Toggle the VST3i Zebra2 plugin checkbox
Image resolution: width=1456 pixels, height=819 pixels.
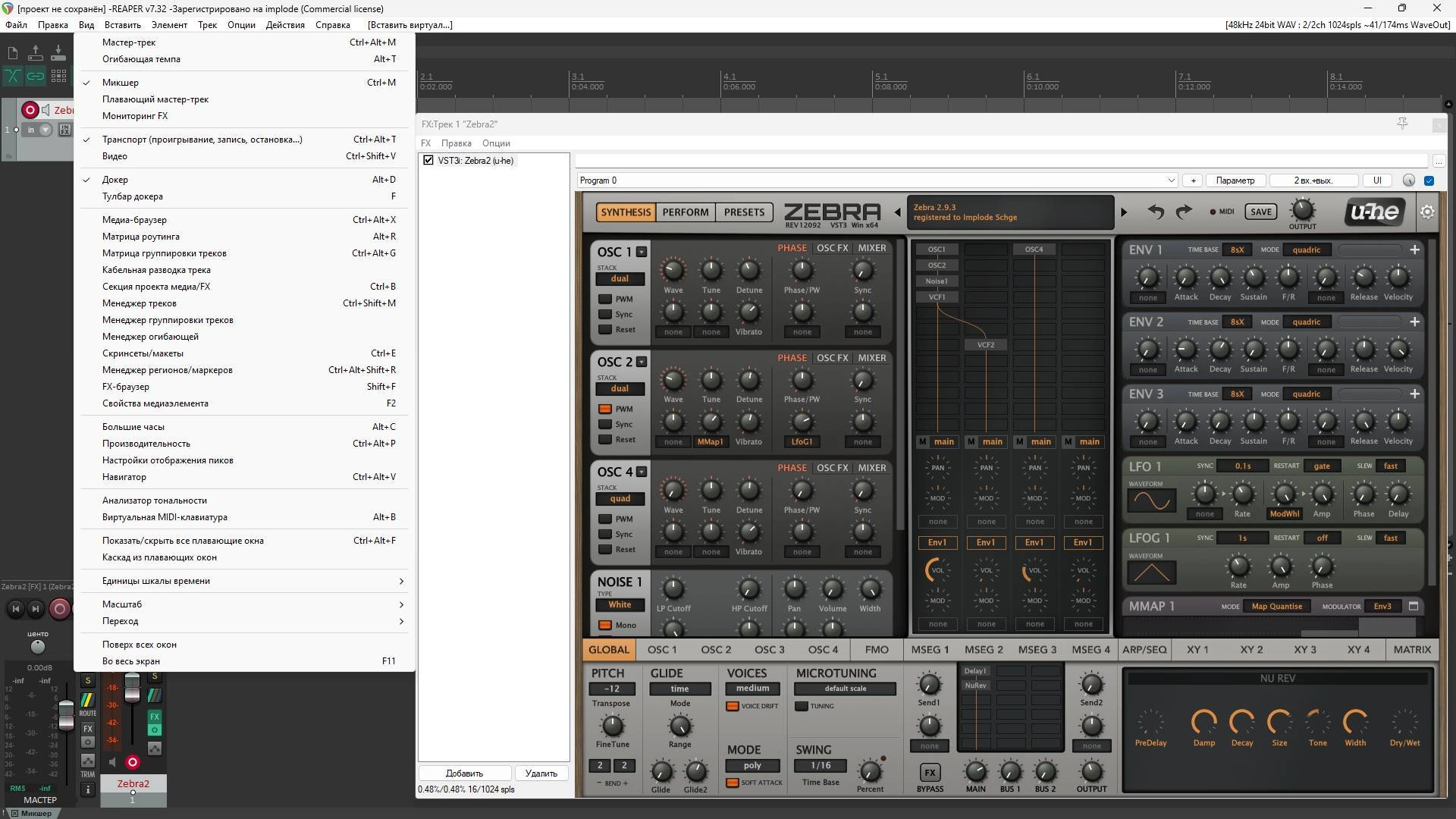pyautogui.click(x=428, y=160)
